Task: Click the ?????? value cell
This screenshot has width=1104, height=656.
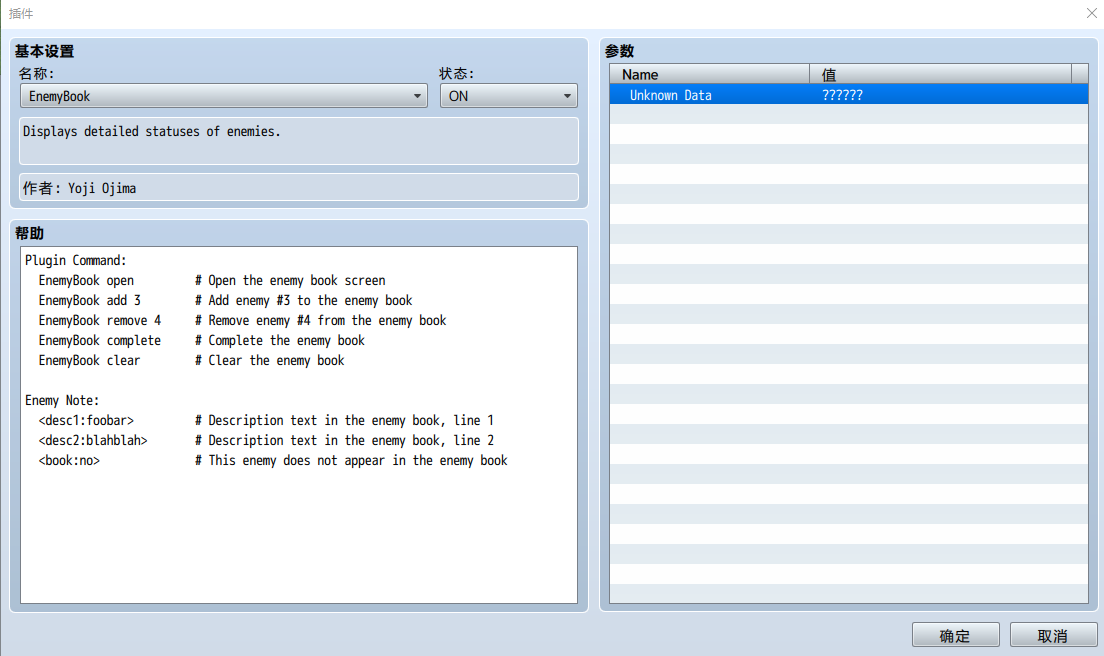Action: click(x=842, y=95)
